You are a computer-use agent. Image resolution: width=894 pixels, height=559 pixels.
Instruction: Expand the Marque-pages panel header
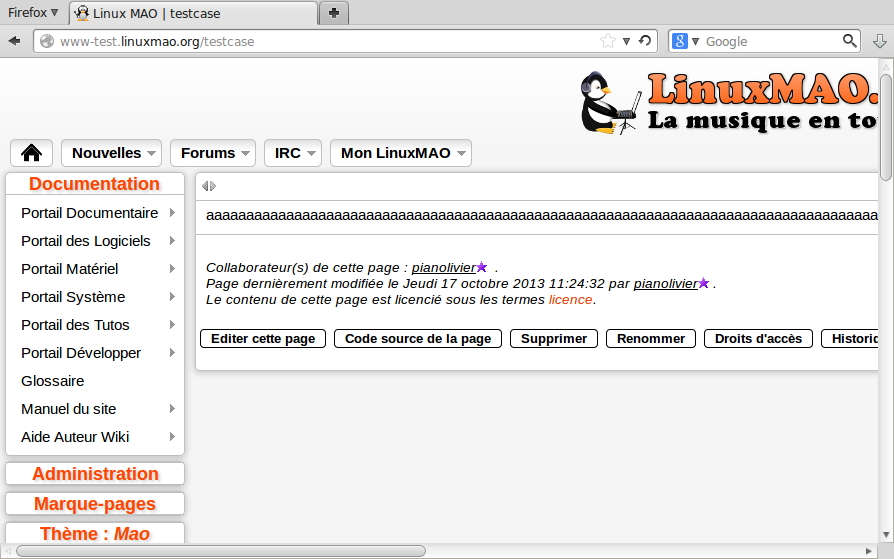(x=95, y=504)
